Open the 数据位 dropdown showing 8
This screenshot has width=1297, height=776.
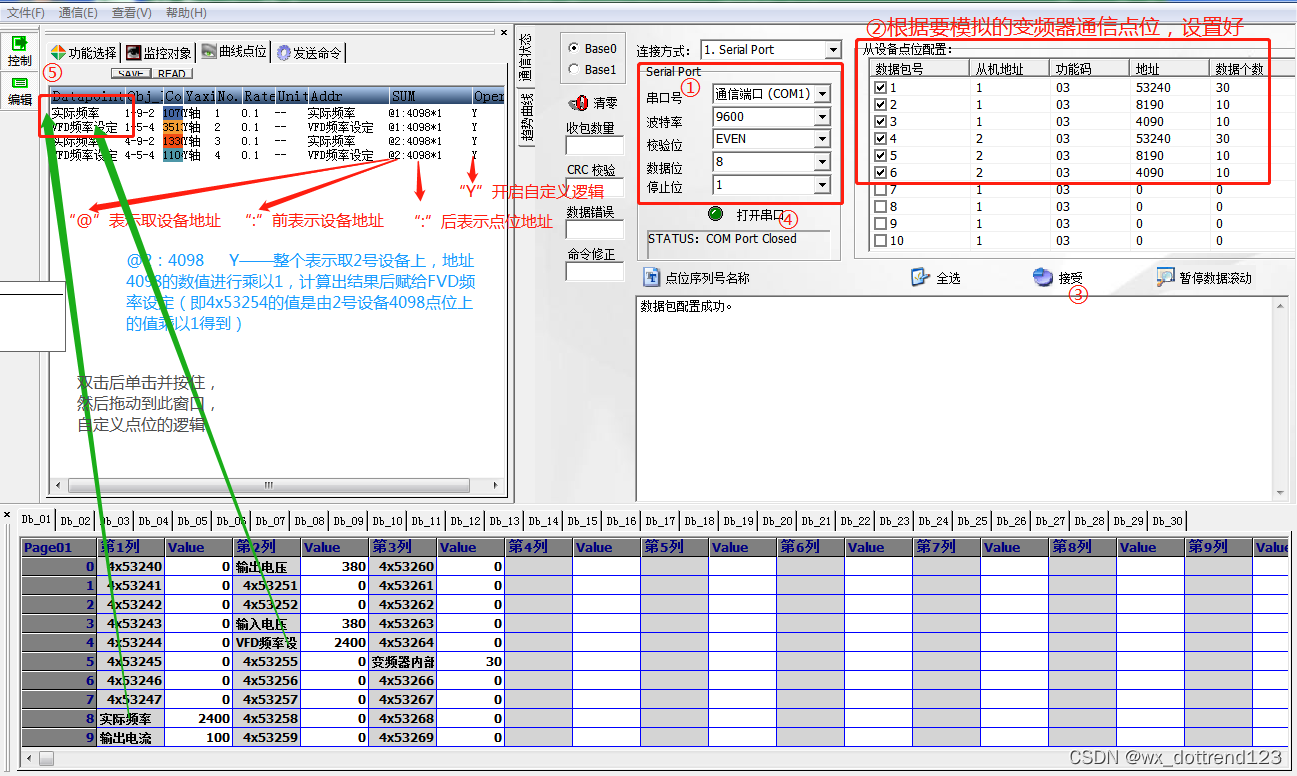pyautogui.click(x=822, y=161)
